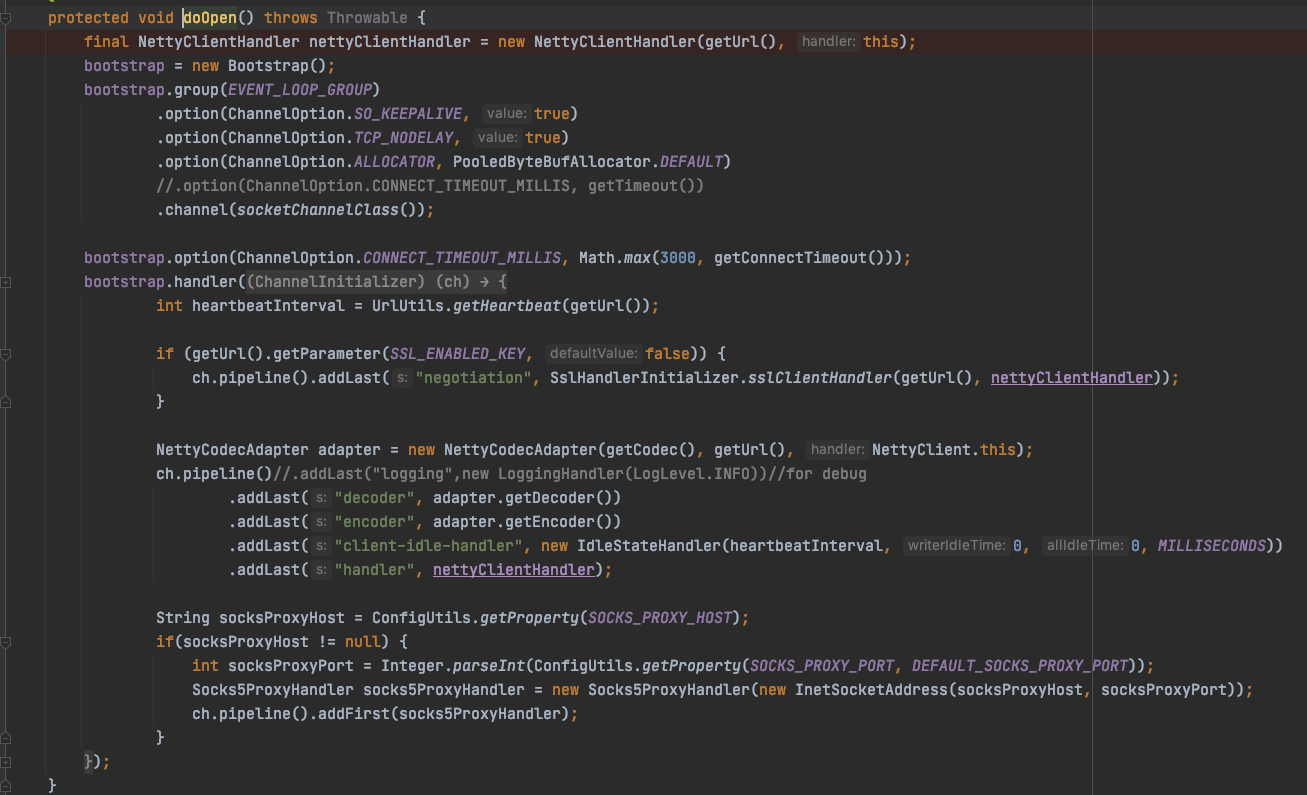The height and width of the screenshot is (795, 1307).
Task: Click EVENT_LOOP_GROUP constant
Action: pos(301,90)
